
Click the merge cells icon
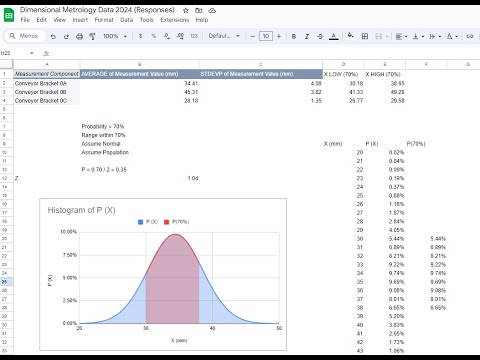[379, 36]
